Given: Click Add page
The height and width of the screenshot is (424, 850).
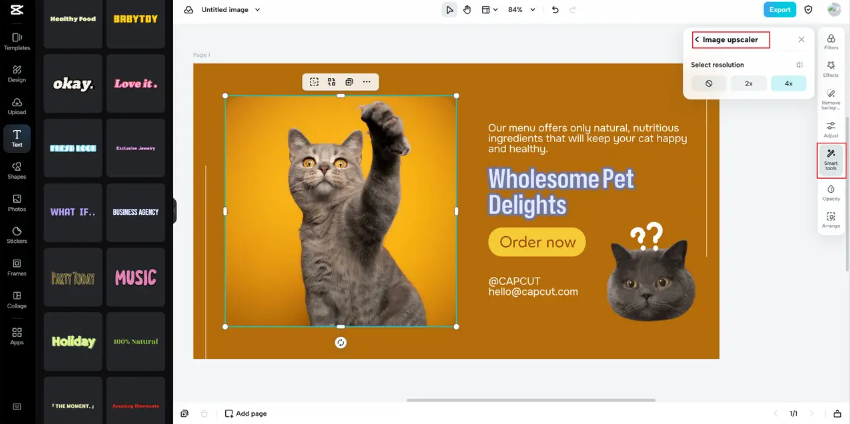Looking at the screenshot, I should click(x=246, y=414).
